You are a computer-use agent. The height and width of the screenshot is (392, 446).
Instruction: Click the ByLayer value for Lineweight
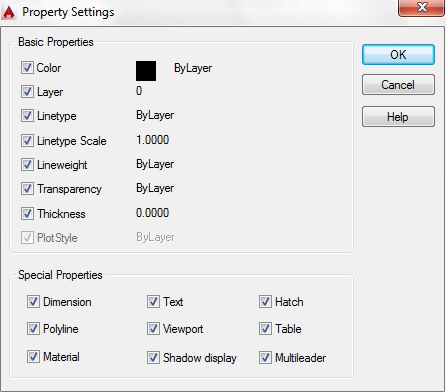(155, 164)
